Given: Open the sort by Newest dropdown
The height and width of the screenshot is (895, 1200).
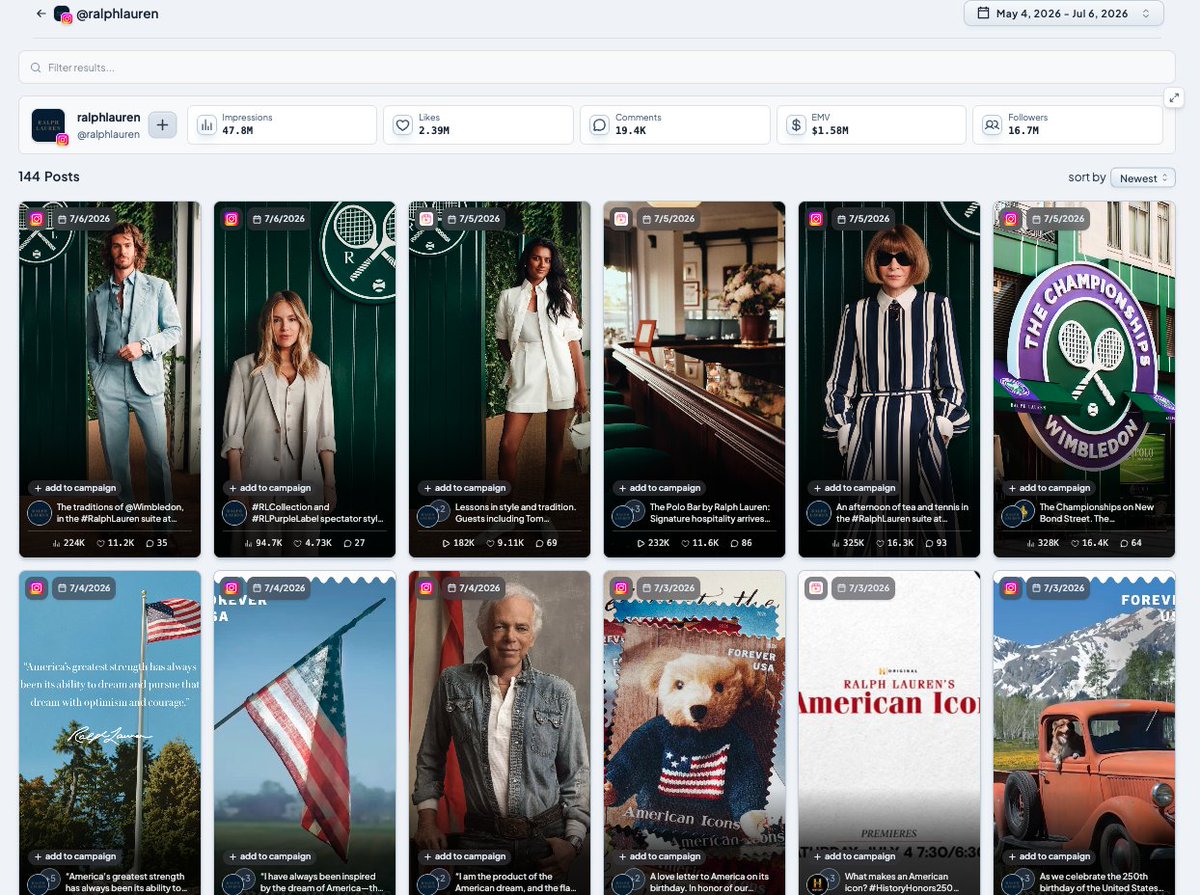Looking at the screenshot, I should (1143, 178).
